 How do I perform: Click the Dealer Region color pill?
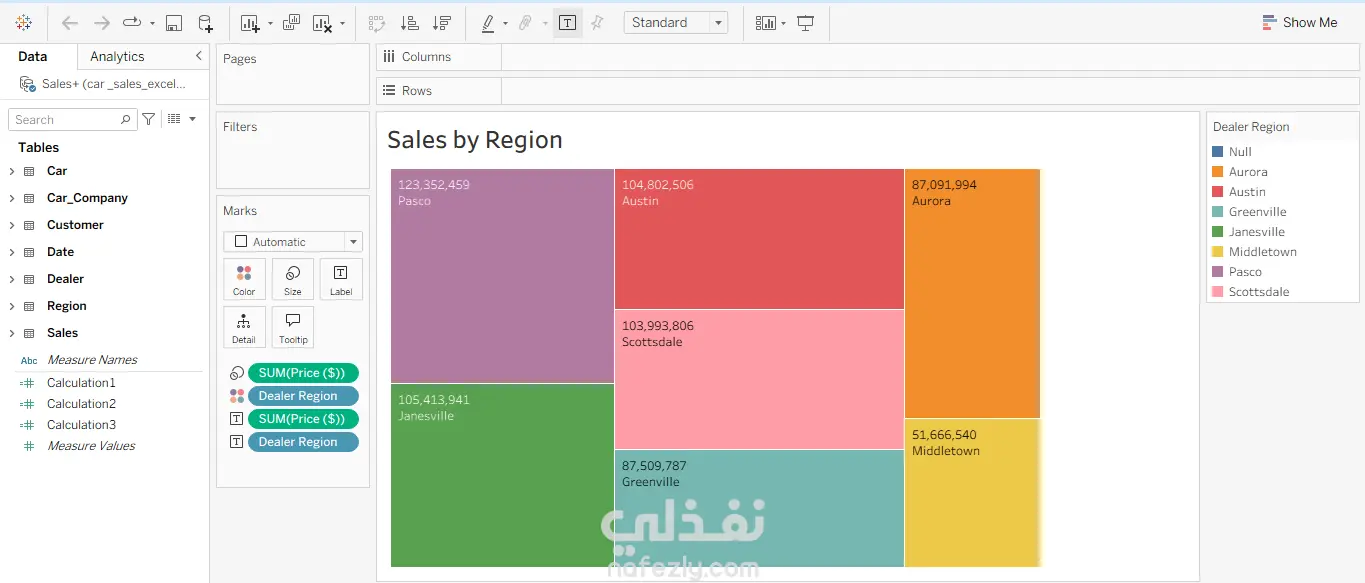point(298,396)
